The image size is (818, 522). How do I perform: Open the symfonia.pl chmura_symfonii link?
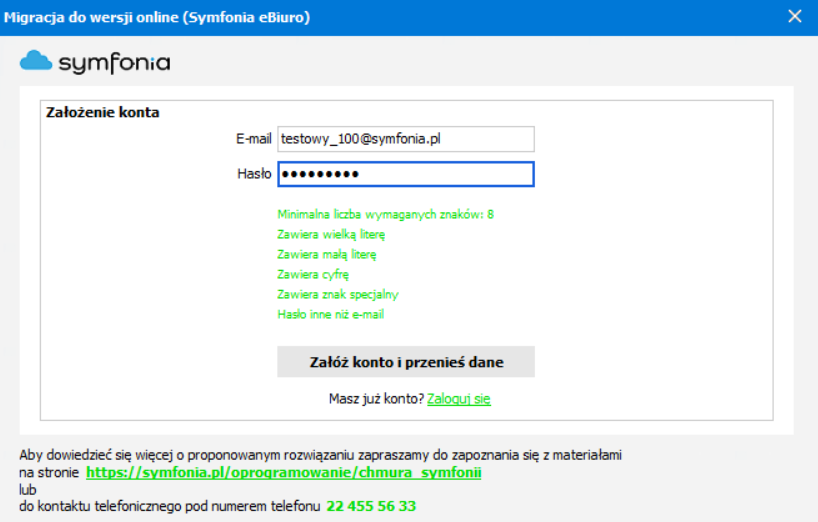[x=283, y=472]
